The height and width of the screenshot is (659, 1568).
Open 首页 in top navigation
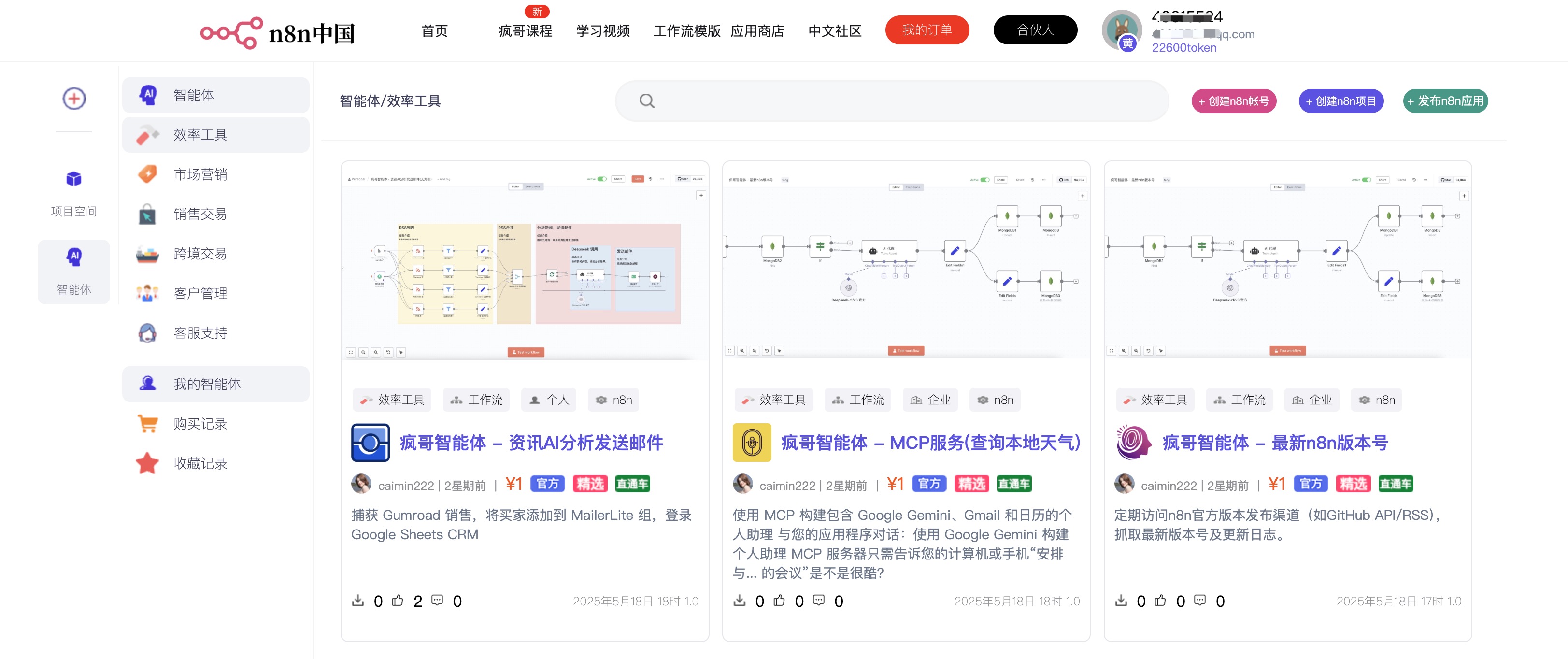(434, 31)
